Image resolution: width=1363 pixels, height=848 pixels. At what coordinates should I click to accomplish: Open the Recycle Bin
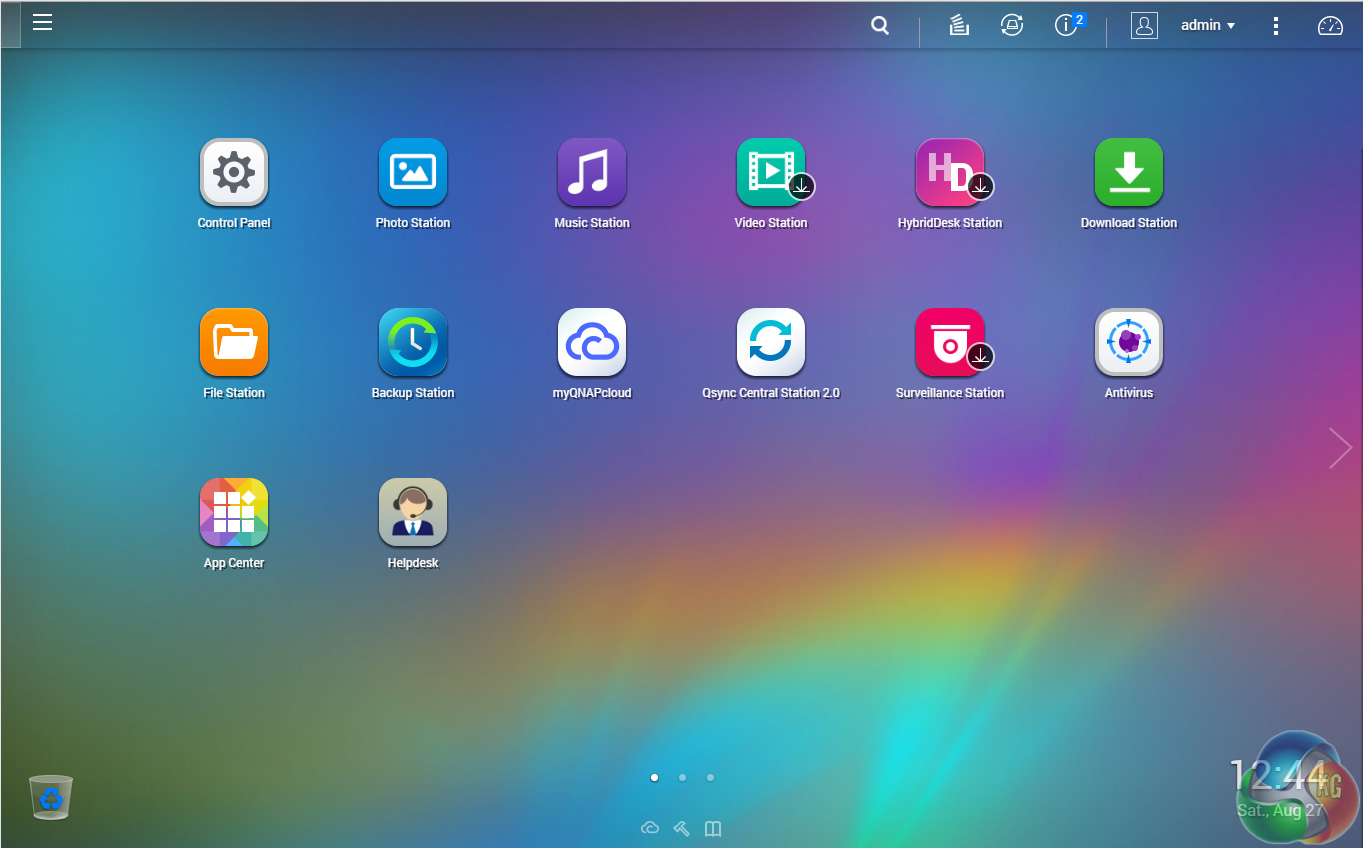[51, 797]
